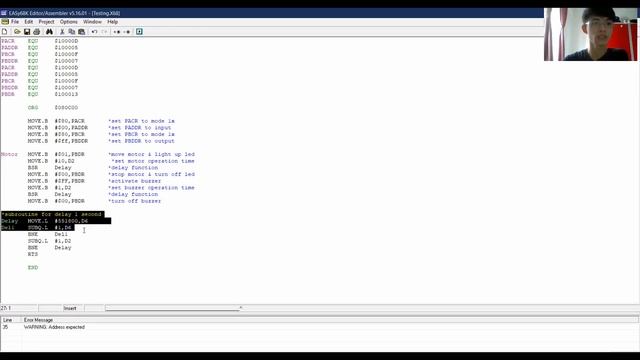
Task: Click the Redo arrow icon
Action: 104,31
